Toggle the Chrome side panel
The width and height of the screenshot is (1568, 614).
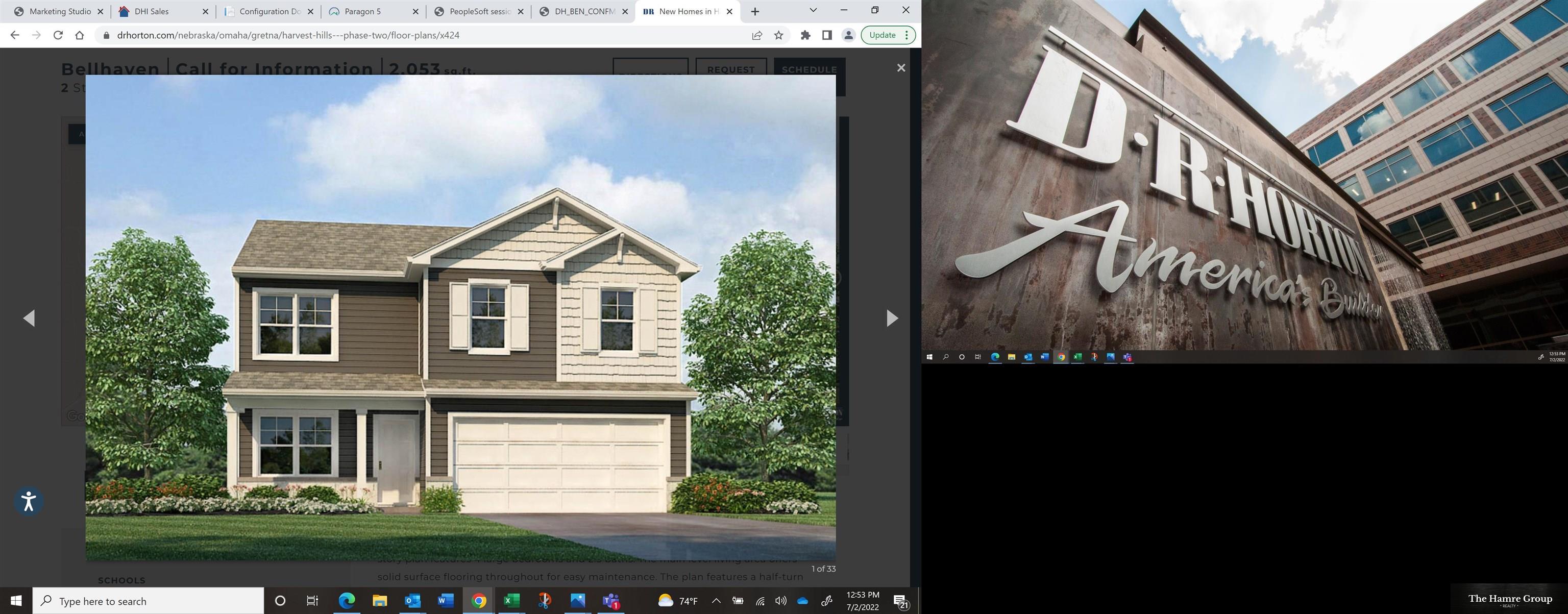(826, 35)
